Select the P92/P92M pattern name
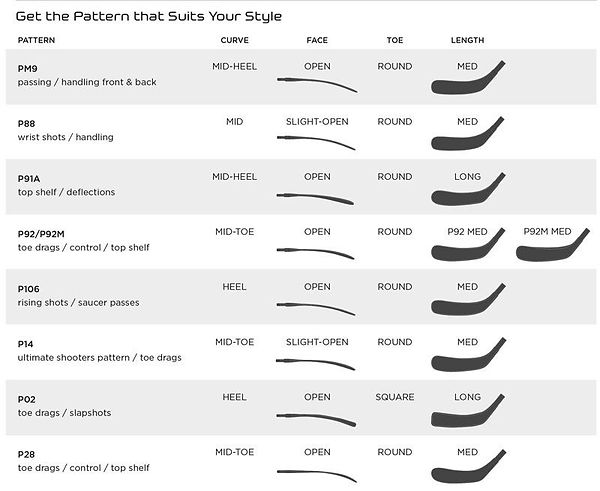600x491 pixels. point(40,233)
